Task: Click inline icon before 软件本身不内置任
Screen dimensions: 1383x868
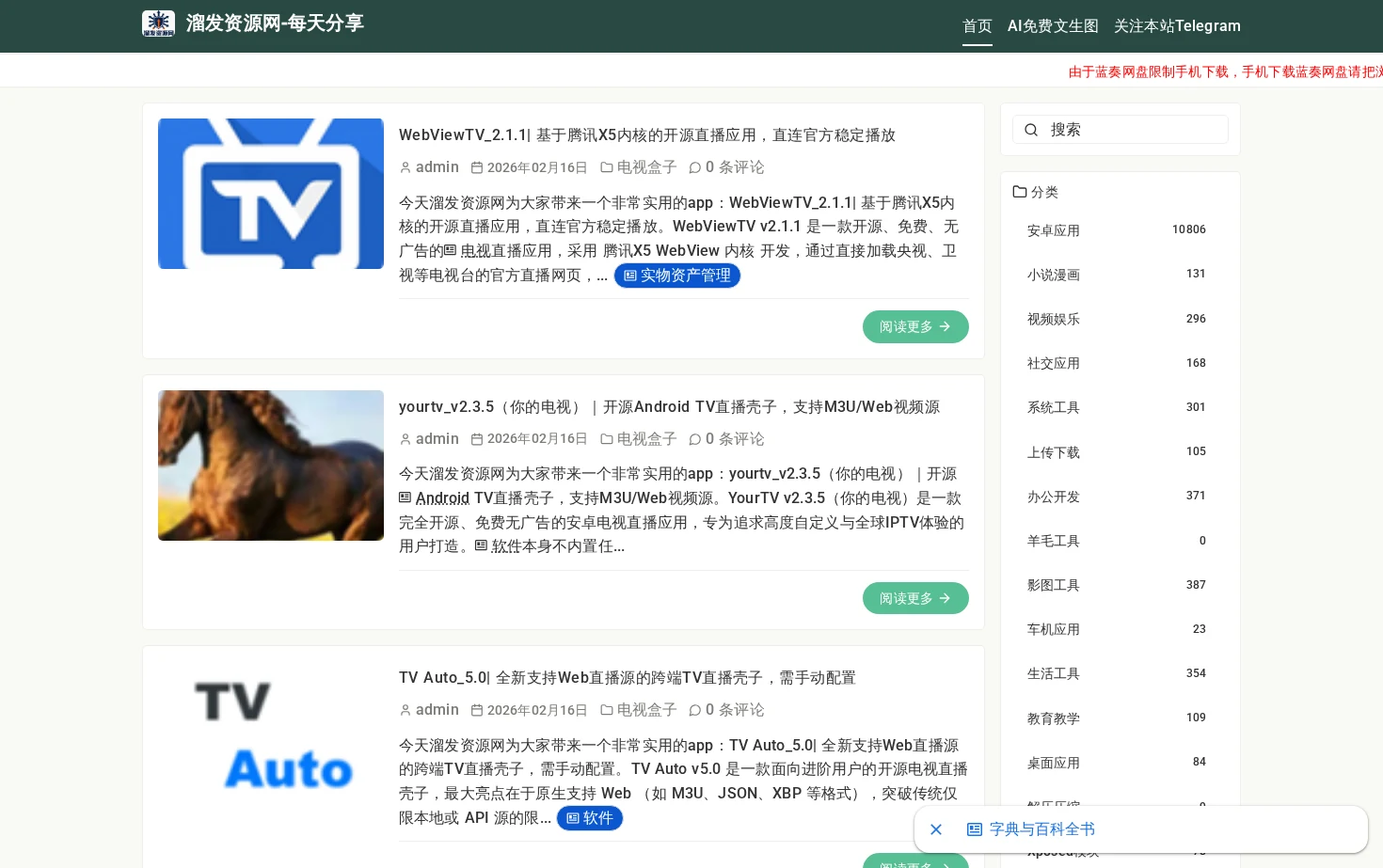Action: [x=481, y=545]
